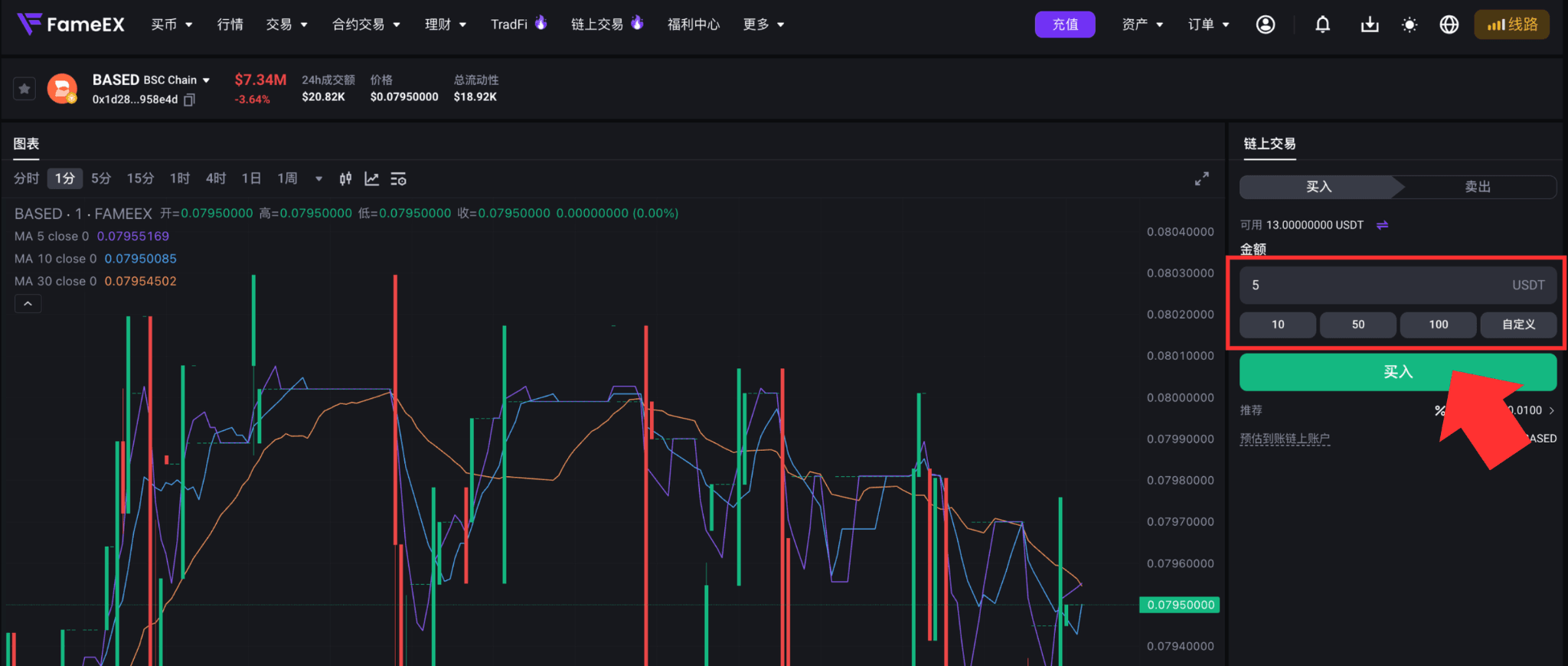1568x666 pixels.
Task: Set amount to 10 USDT
Action: click(x=1278, y=325)
